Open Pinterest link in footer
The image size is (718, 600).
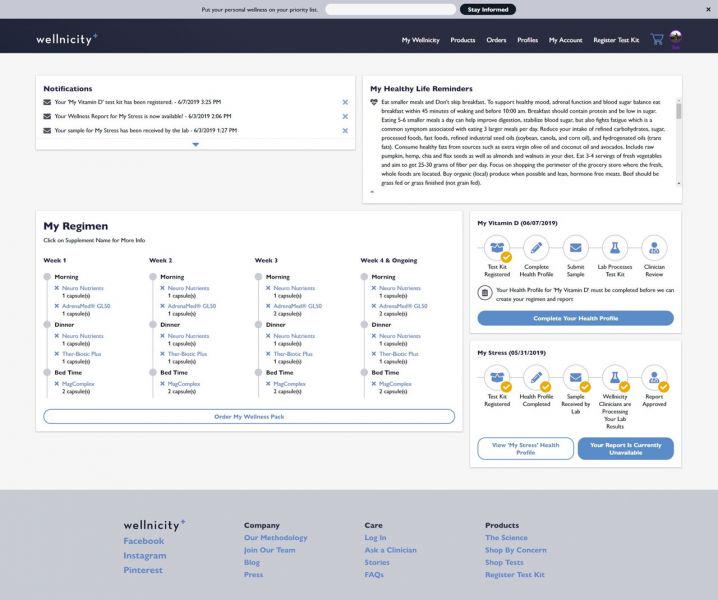click(x=143, y=570)
